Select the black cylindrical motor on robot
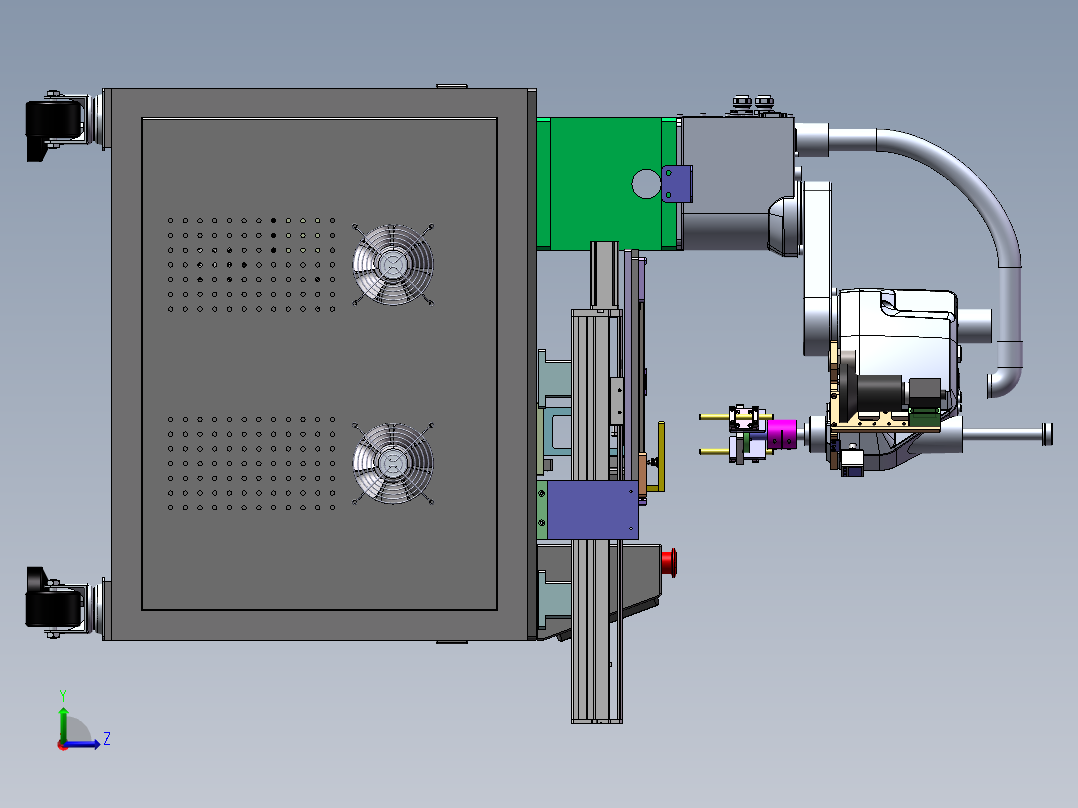Screen dimensions: 1078x808 click(879, 394)
